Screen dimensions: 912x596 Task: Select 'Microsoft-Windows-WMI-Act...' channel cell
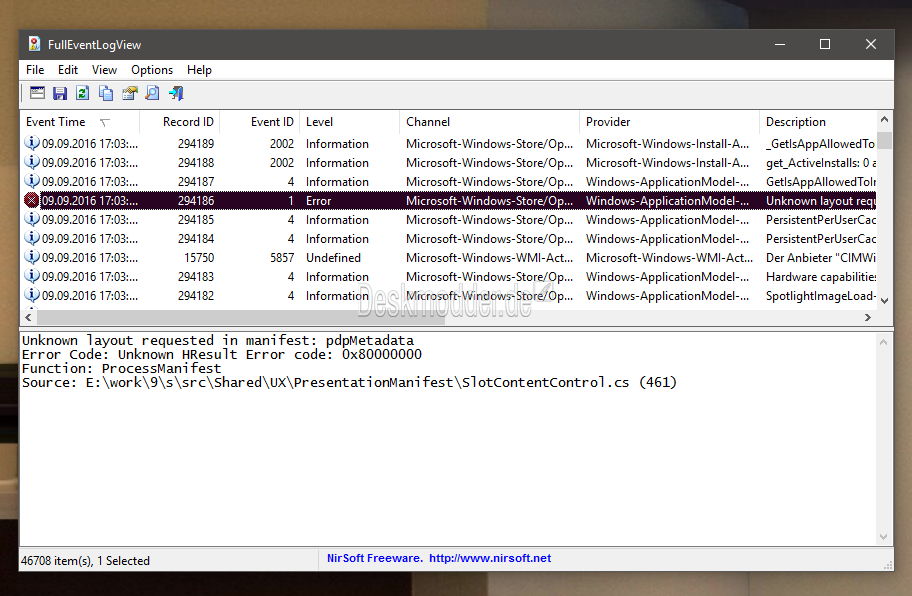pos(489,258)
